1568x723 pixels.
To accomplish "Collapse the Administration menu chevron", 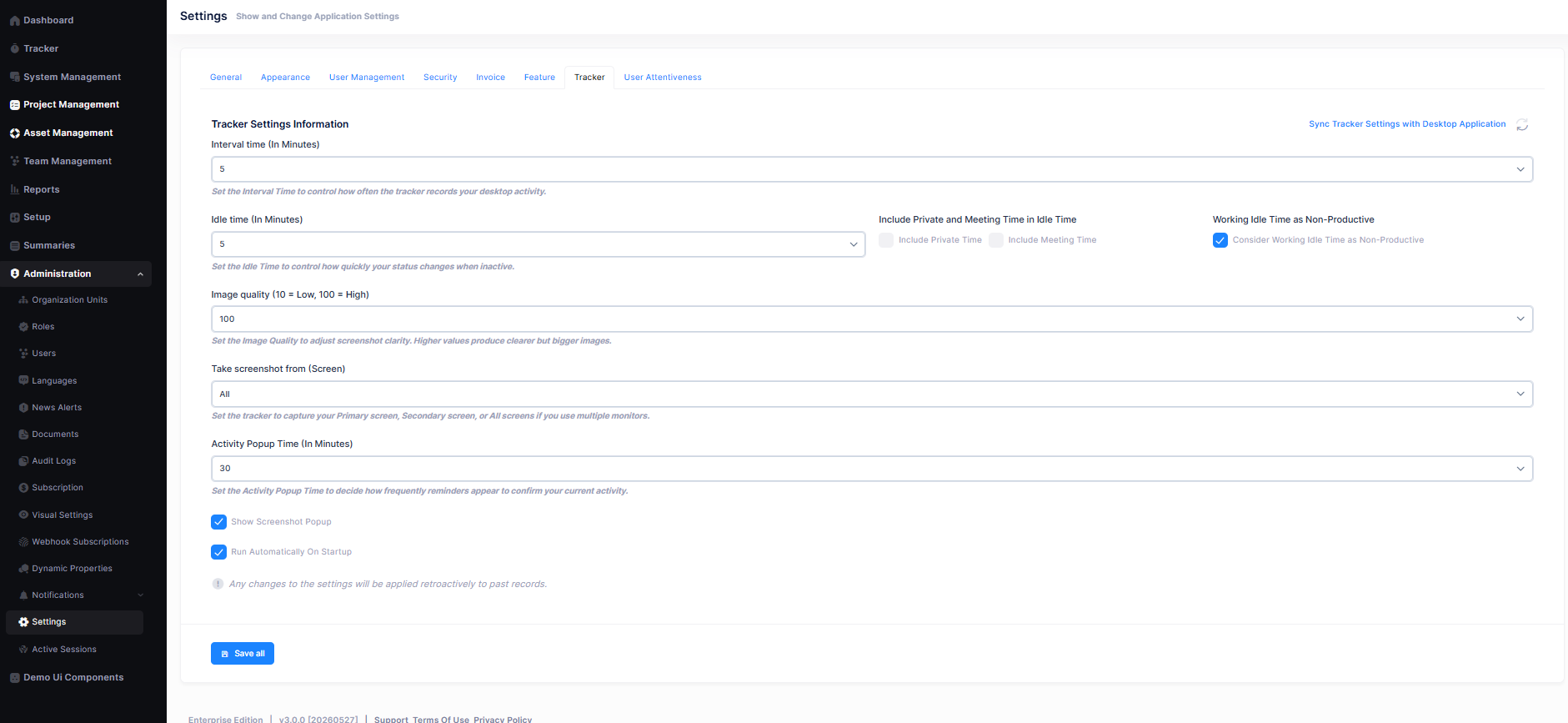I will coord(140,274).
